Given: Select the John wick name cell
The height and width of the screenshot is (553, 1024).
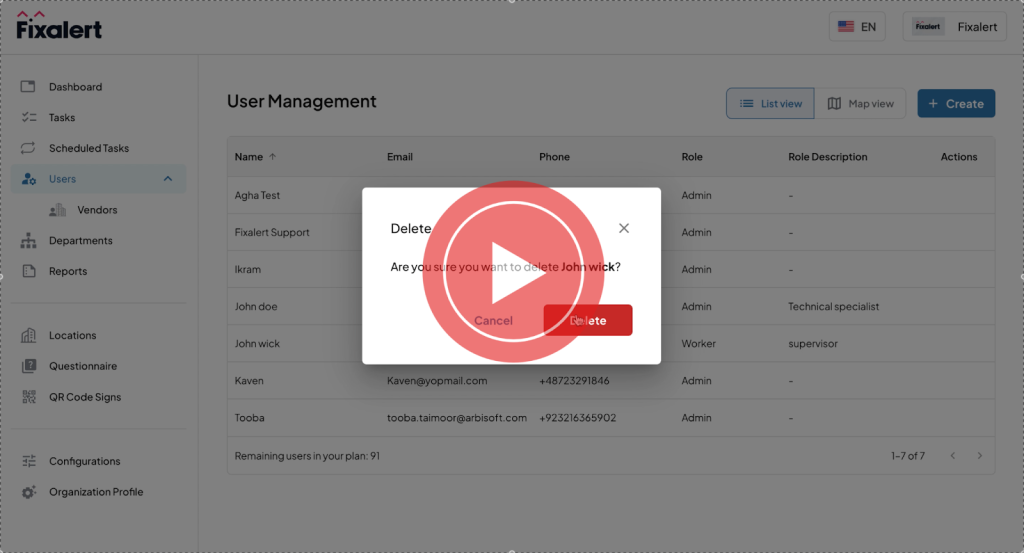Looking at the screenshot, I should coord(257,343).
